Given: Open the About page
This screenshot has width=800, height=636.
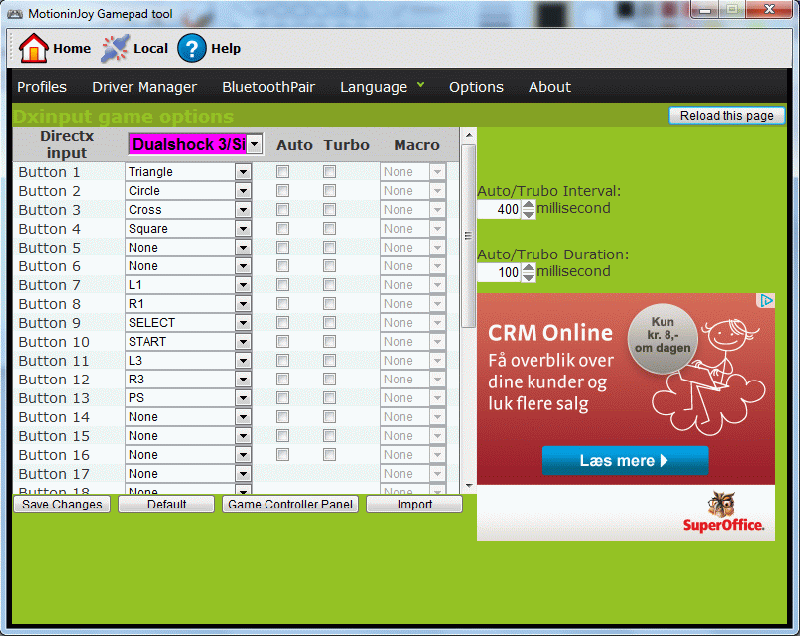Looking at the screenshot, I should point(549,87).
